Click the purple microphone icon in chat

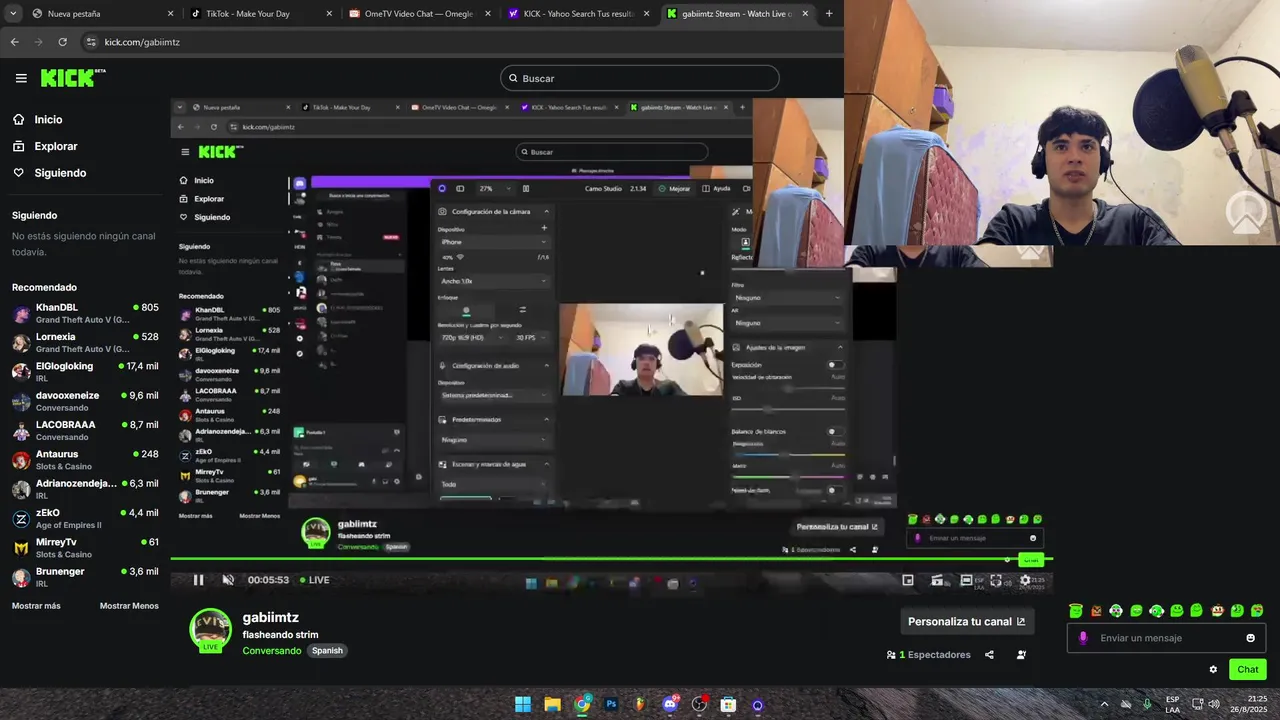click(1083, 638)
